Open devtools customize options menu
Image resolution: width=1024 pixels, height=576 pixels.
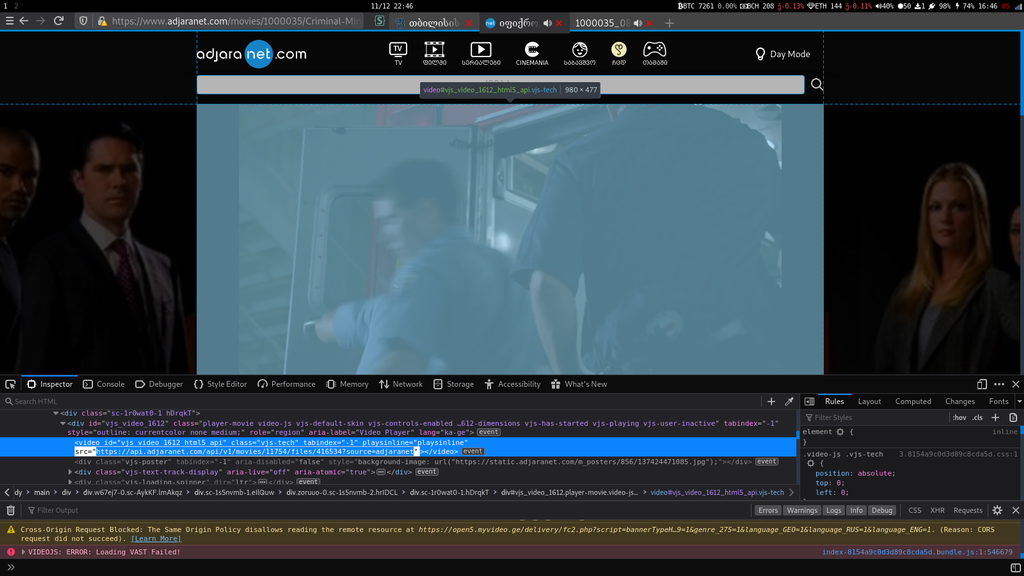pos(999,384)
